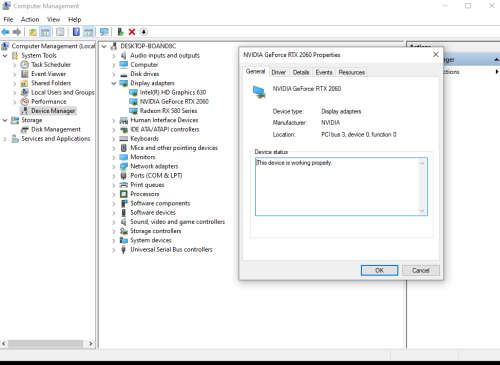Open the Action menu
The height and width of the screenshot is (365, 500).
click(30, 19)
